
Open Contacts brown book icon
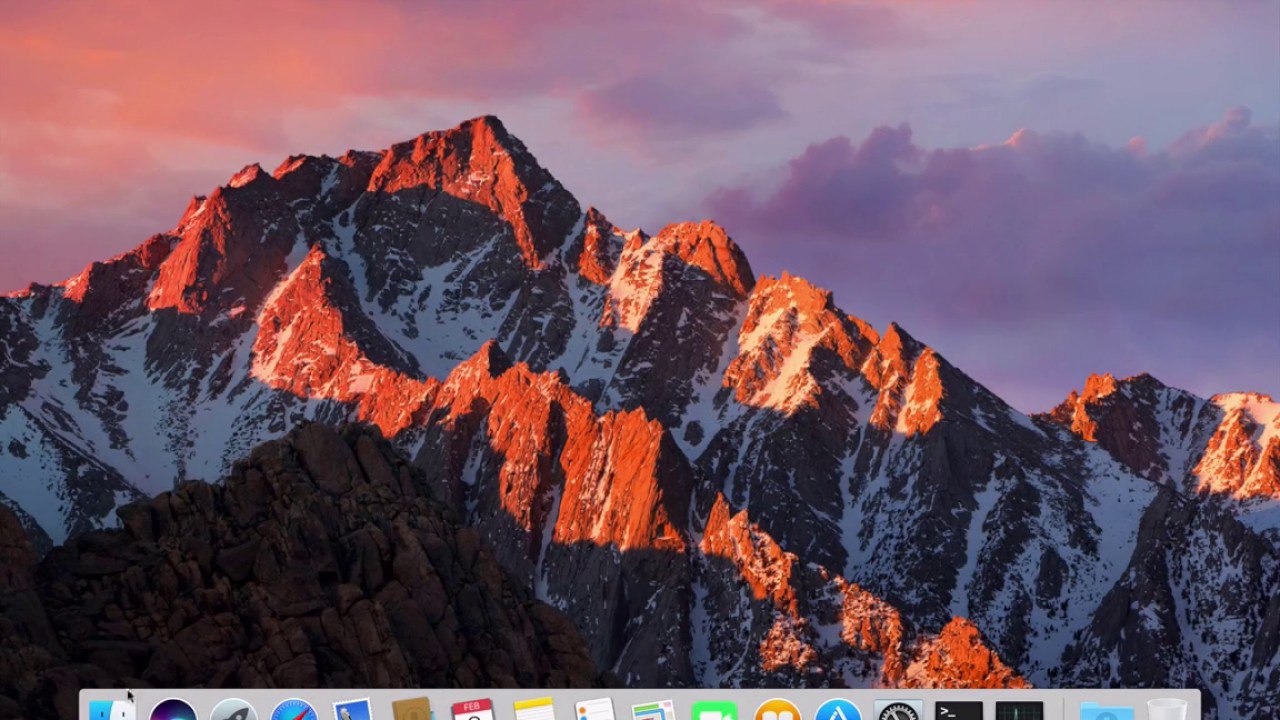412,708
